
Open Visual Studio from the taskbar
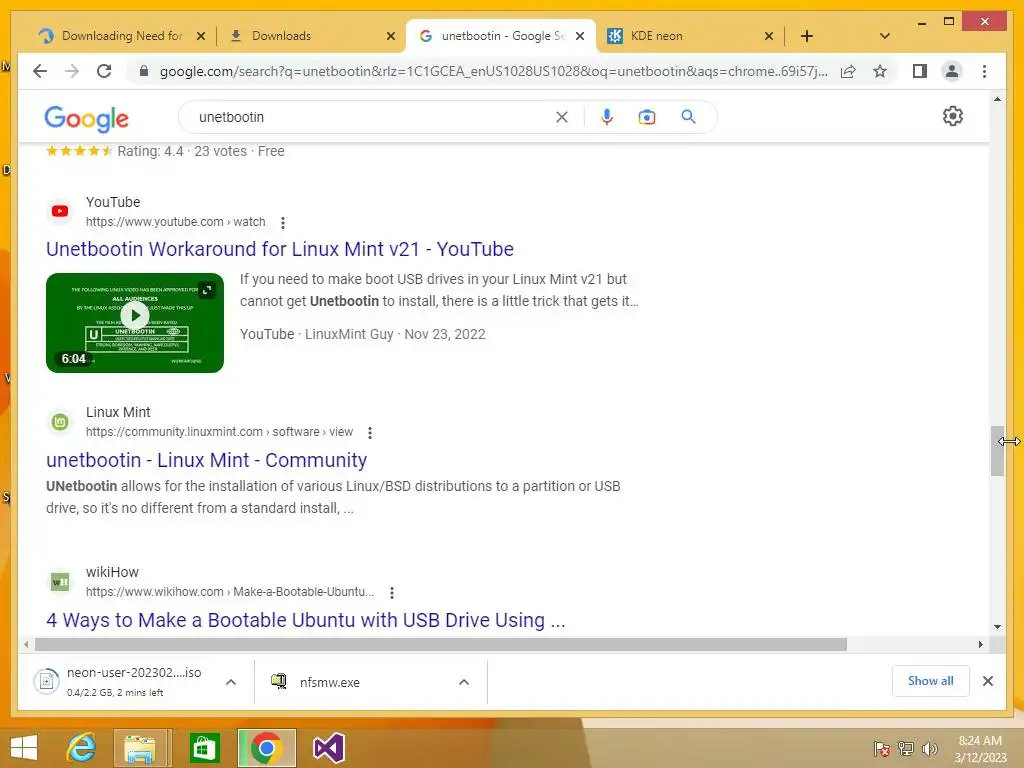(328, 748)
